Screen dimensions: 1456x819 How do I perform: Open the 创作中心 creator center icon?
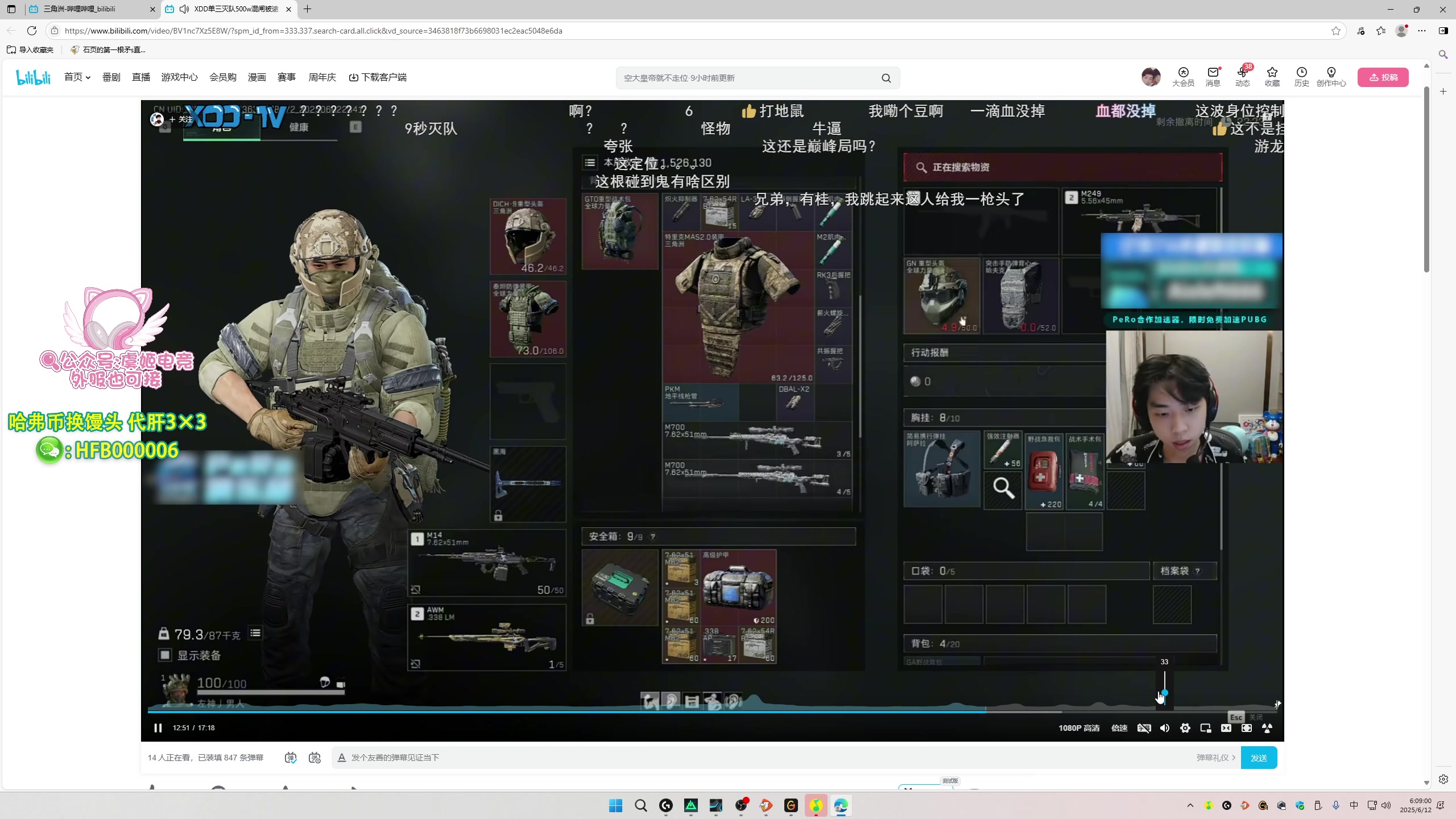coord(1331,77)
